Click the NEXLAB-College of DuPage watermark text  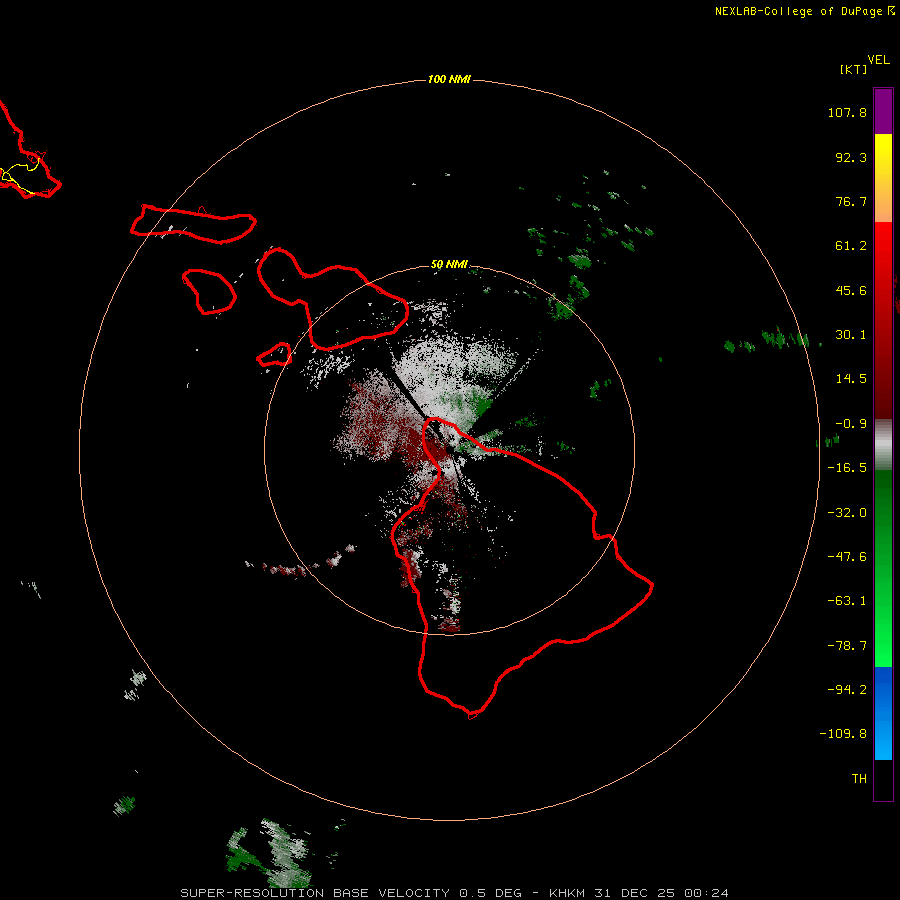pyautogui.click(x=804, y=11)
